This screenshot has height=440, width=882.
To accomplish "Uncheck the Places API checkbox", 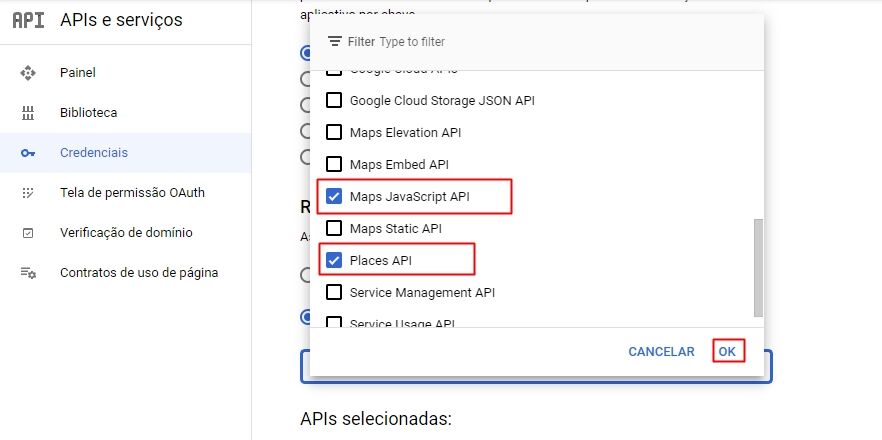I will 334,261.
